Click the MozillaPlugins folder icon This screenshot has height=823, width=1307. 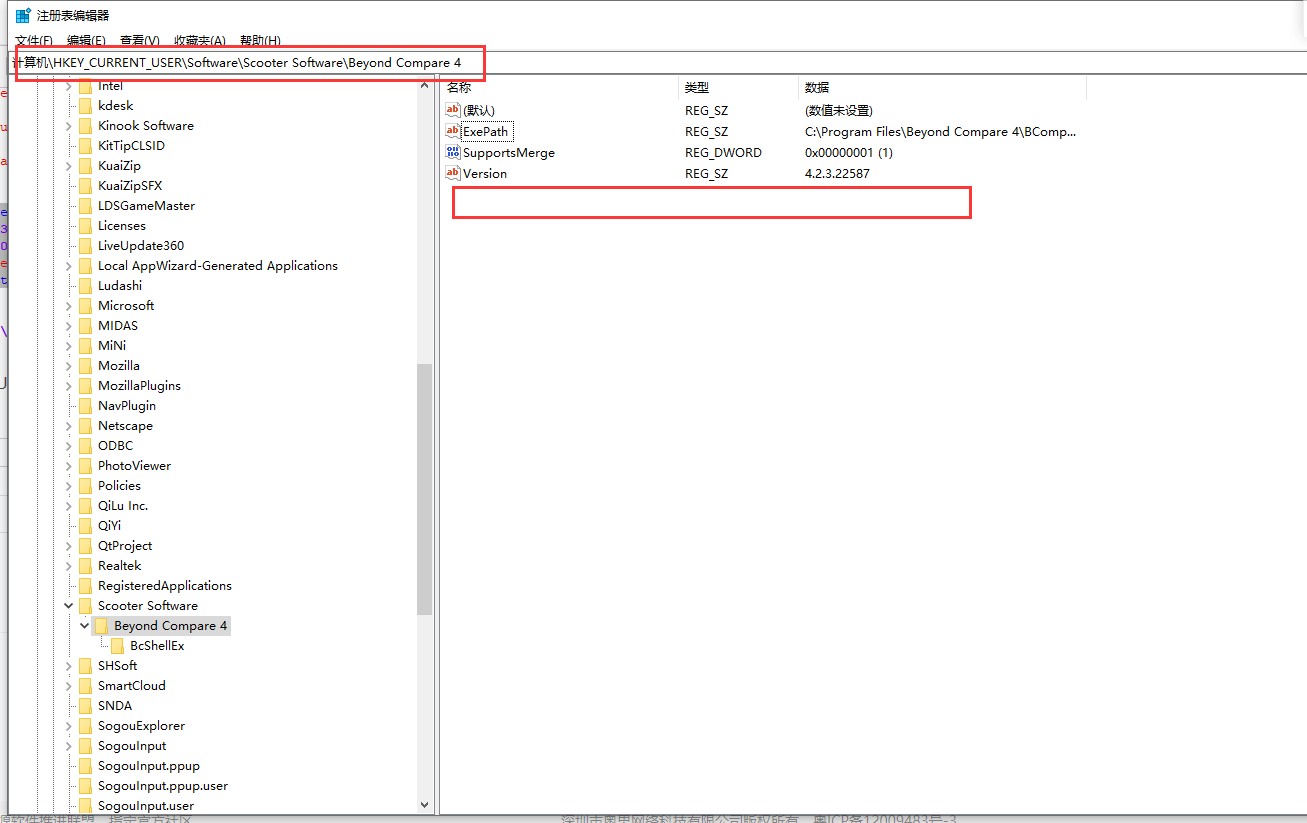tap(85, 386)
